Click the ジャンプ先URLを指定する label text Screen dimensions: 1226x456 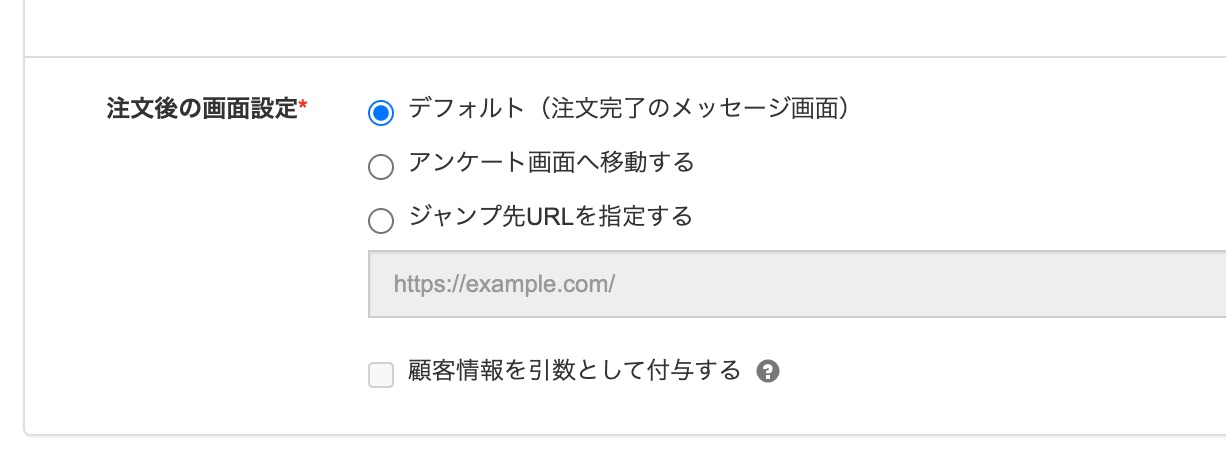point(551,217)
